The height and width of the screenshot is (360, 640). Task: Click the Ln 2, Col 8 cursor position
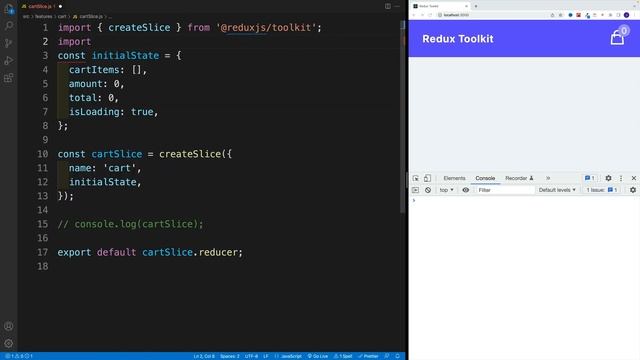(204, 356)
